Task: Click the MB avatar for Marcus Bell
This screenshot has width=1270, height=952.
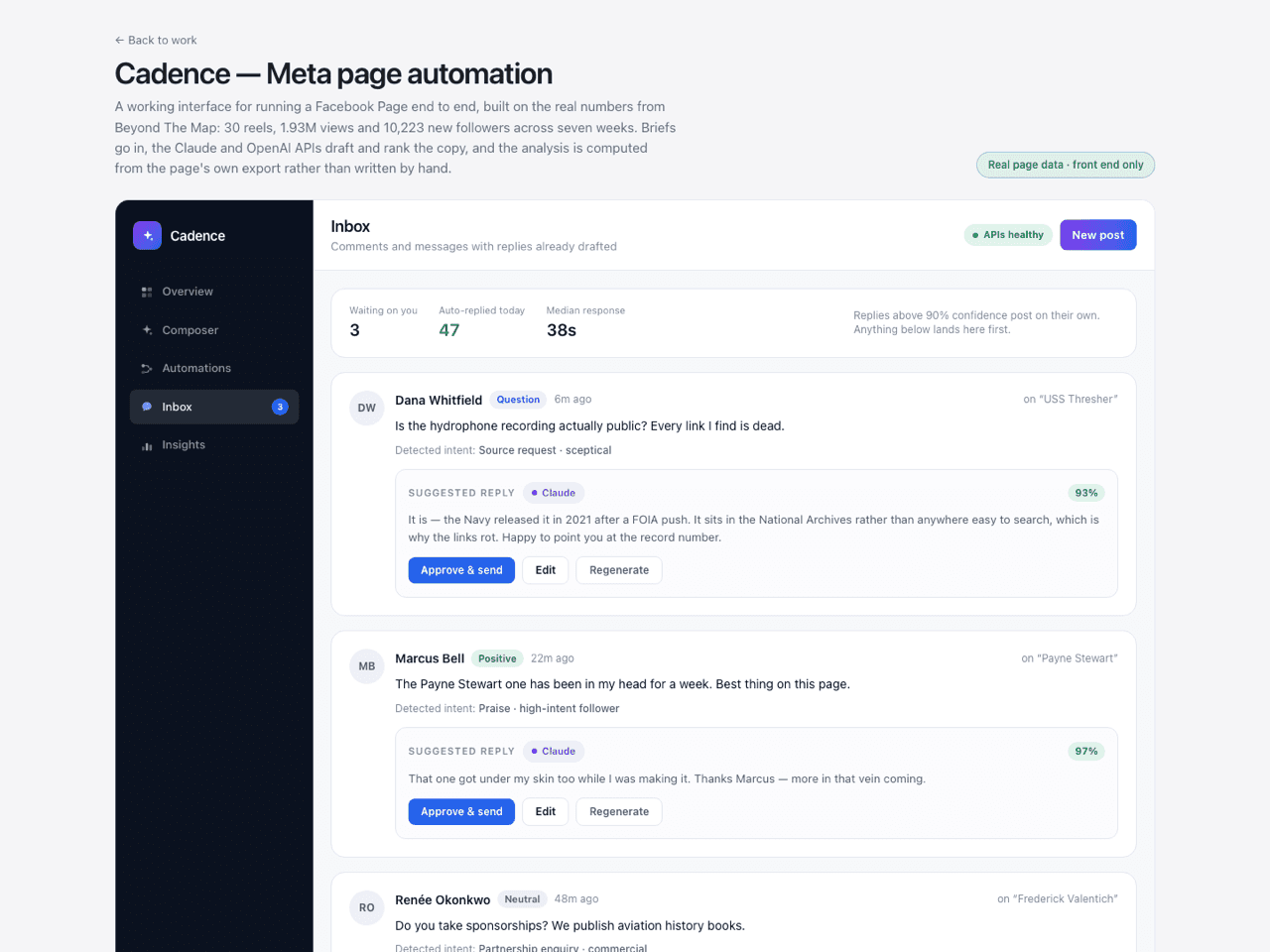Action: [x=367, y=666]
